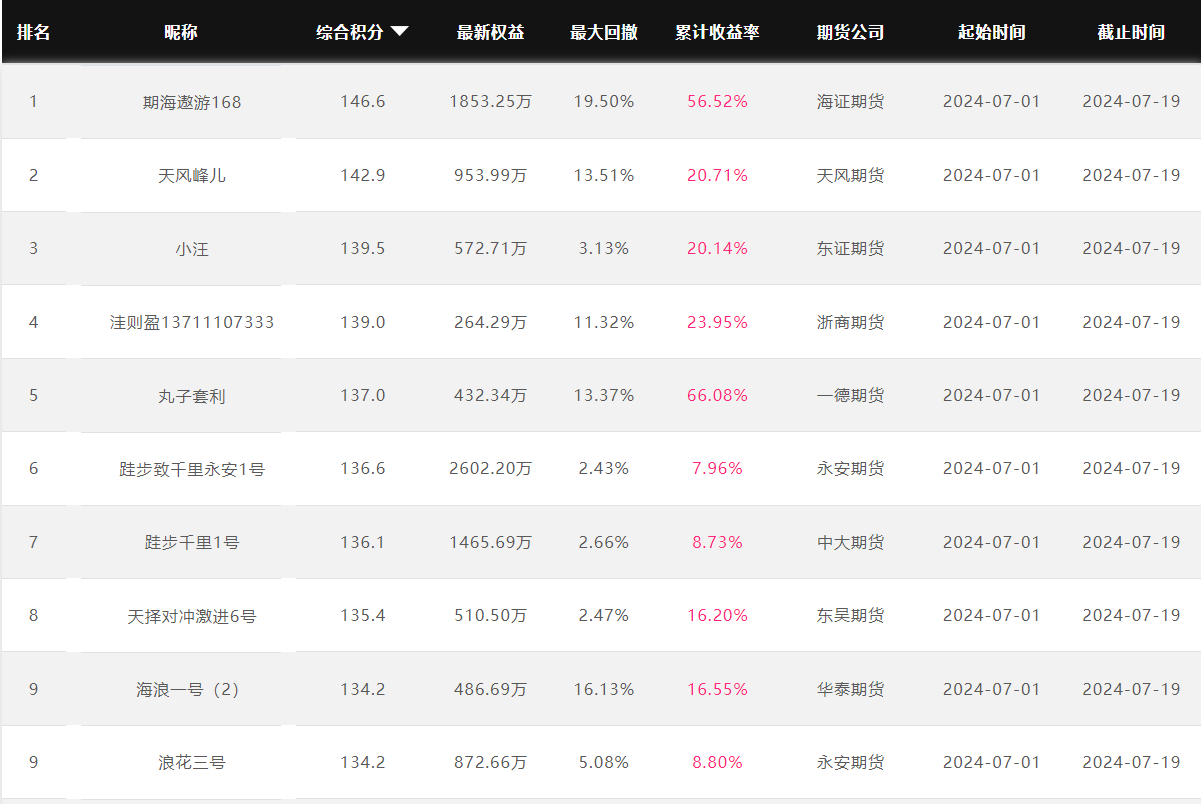
Task: Click futures company 中大期货
Action: (850, 542)
